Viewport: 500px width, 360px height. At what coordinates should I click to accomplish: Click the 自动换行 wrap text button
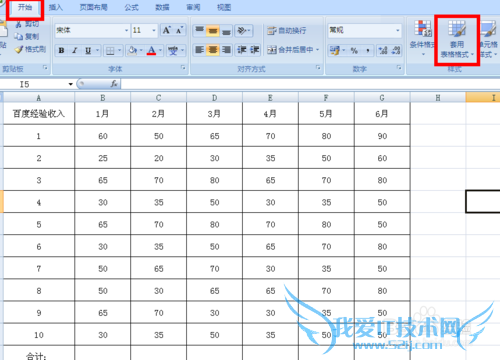[x=287, y=31]
